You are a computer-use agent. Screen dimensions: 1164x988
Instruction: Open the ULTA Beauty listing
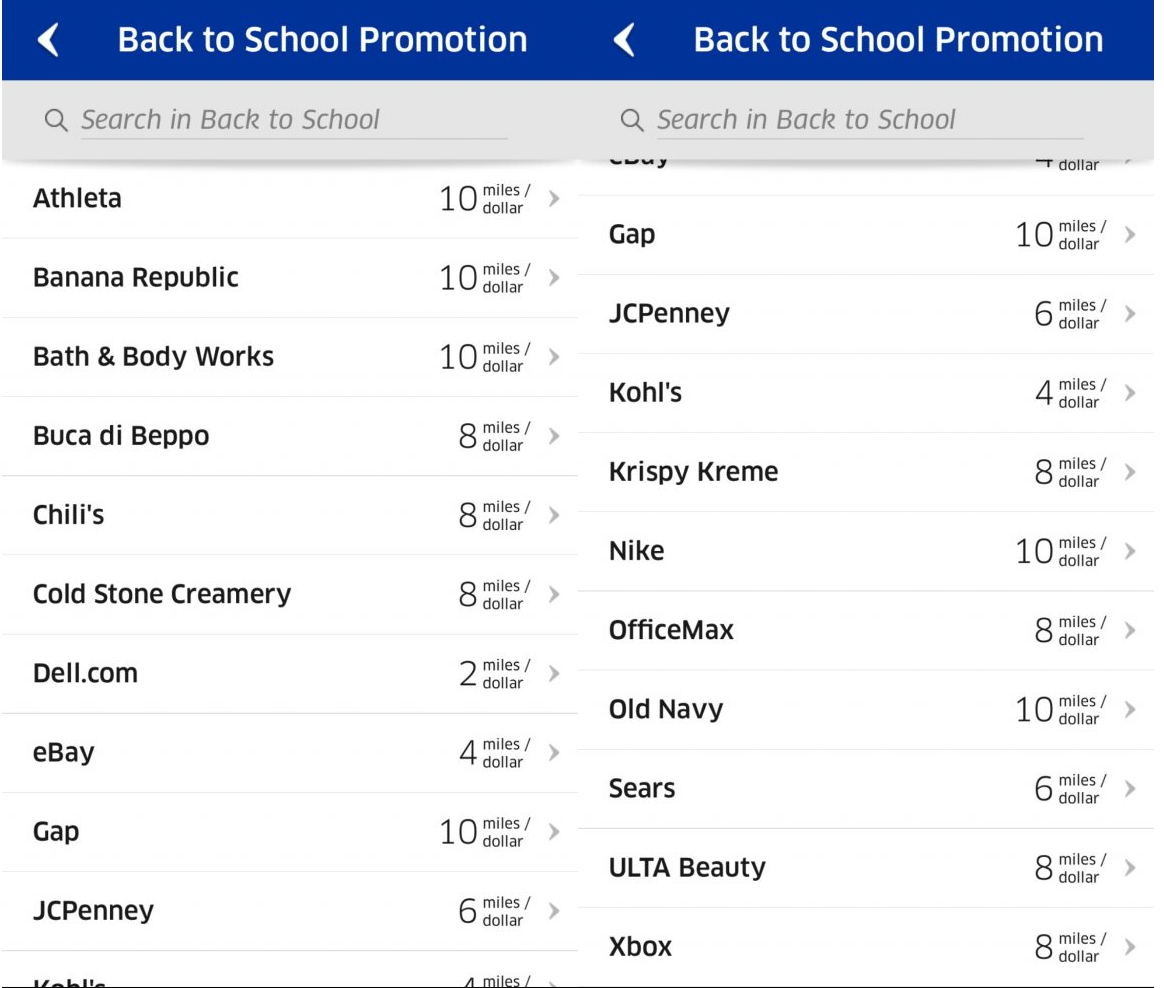coord(687,867)
